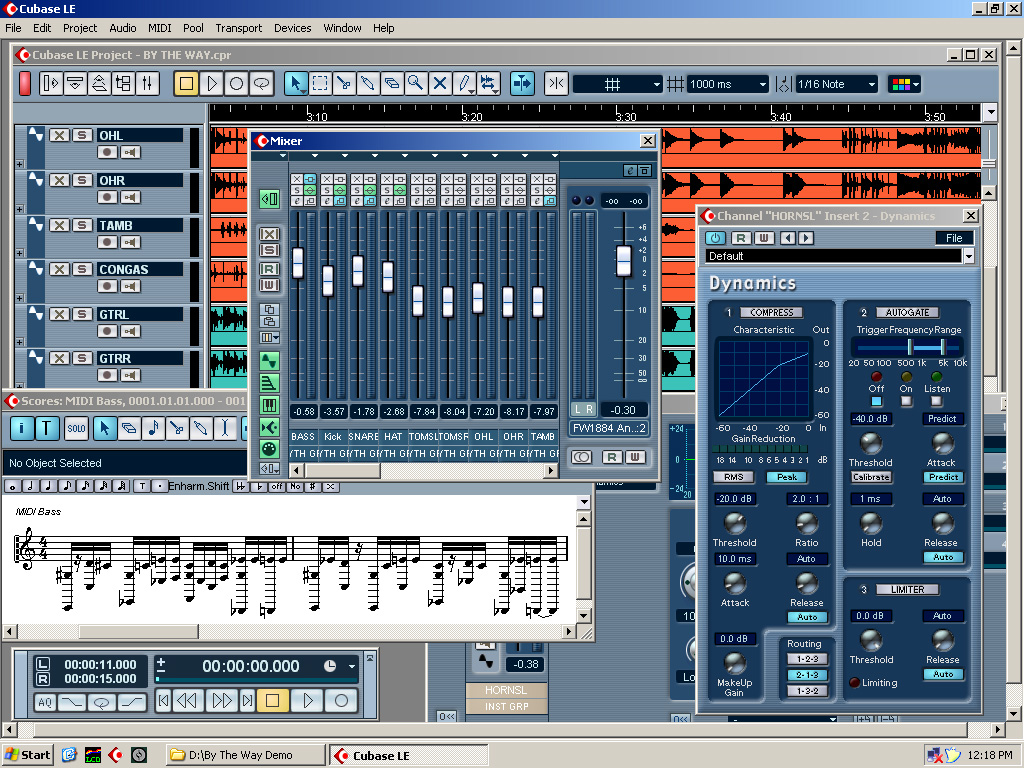
Task: Select the Zoom magnifier tool in the toolbar
Action: click(415, 84)
